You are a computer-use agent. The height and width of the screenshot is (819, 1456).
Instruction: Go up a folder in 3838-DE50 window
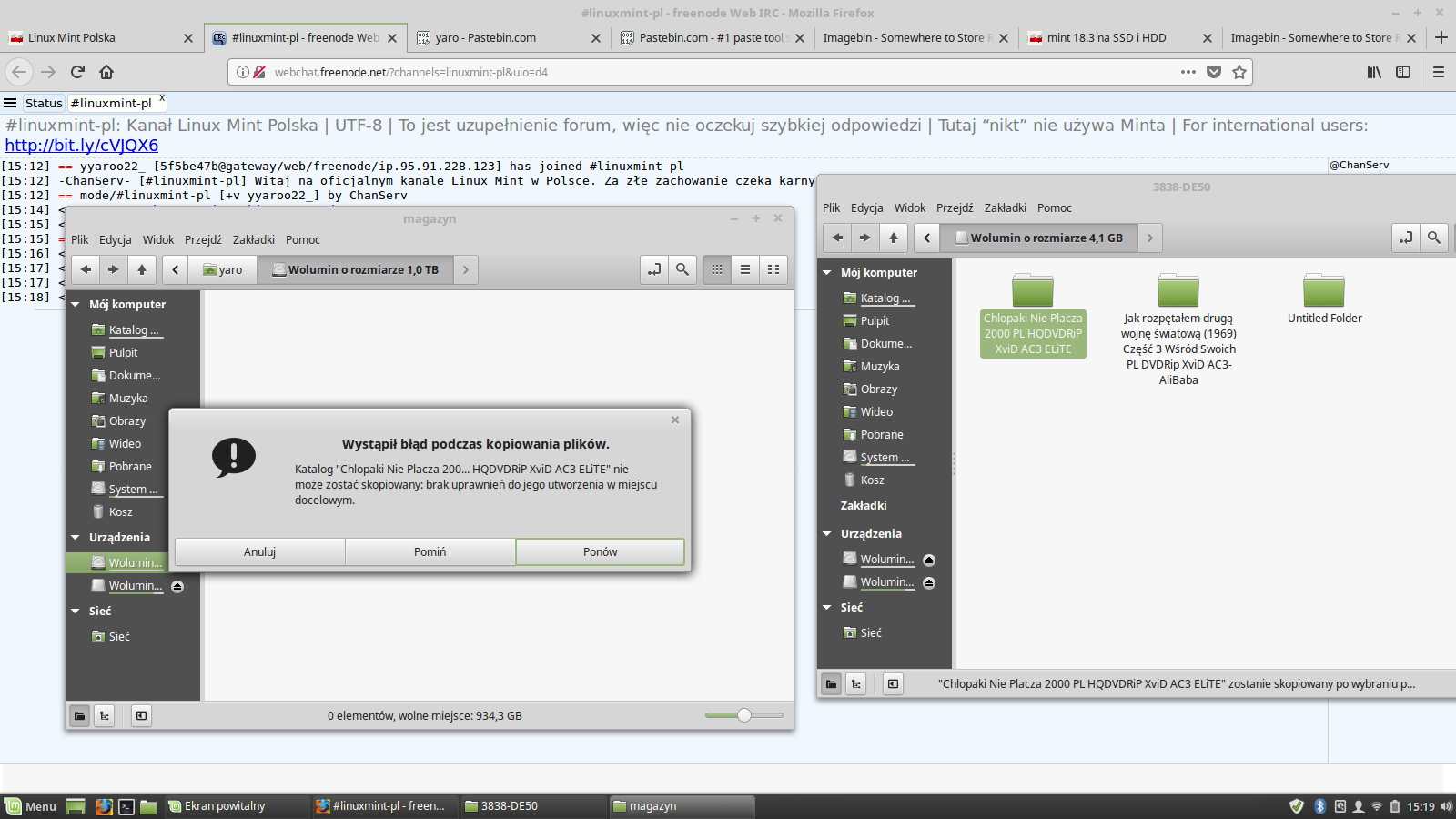coord(894,238)
